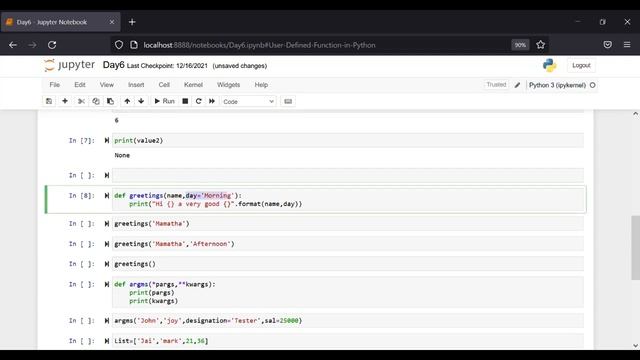Click the Trusted notebook indicator
The height and width of the screenshot is (360, 640).
496,84
